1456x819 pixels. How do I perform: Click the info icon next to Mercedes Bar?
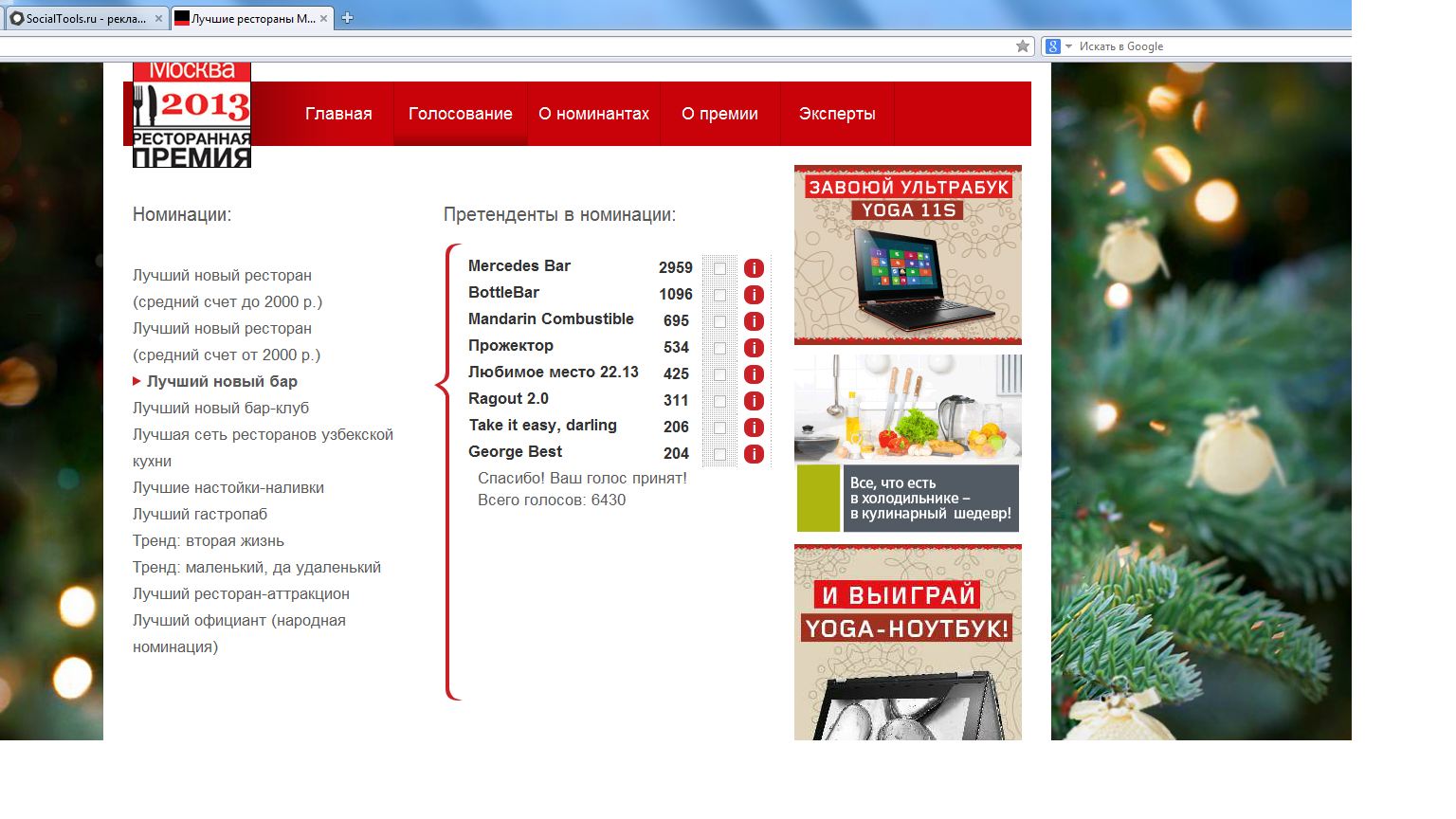coord(754,268)
